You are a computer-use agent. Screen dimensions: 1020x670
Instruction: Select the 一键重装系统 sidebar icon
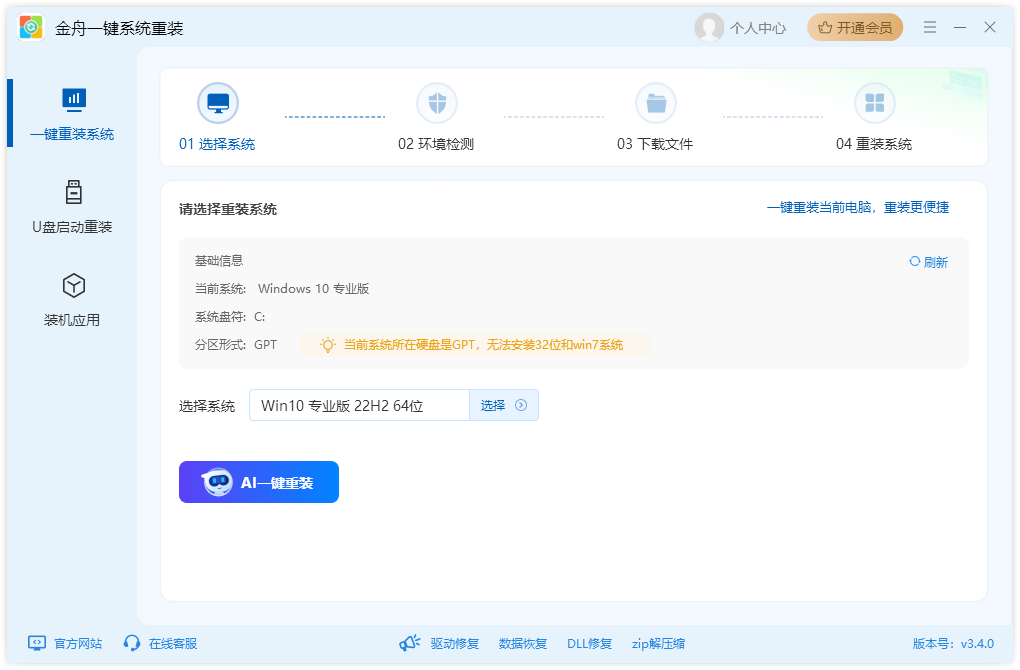(x=73, y=99)
